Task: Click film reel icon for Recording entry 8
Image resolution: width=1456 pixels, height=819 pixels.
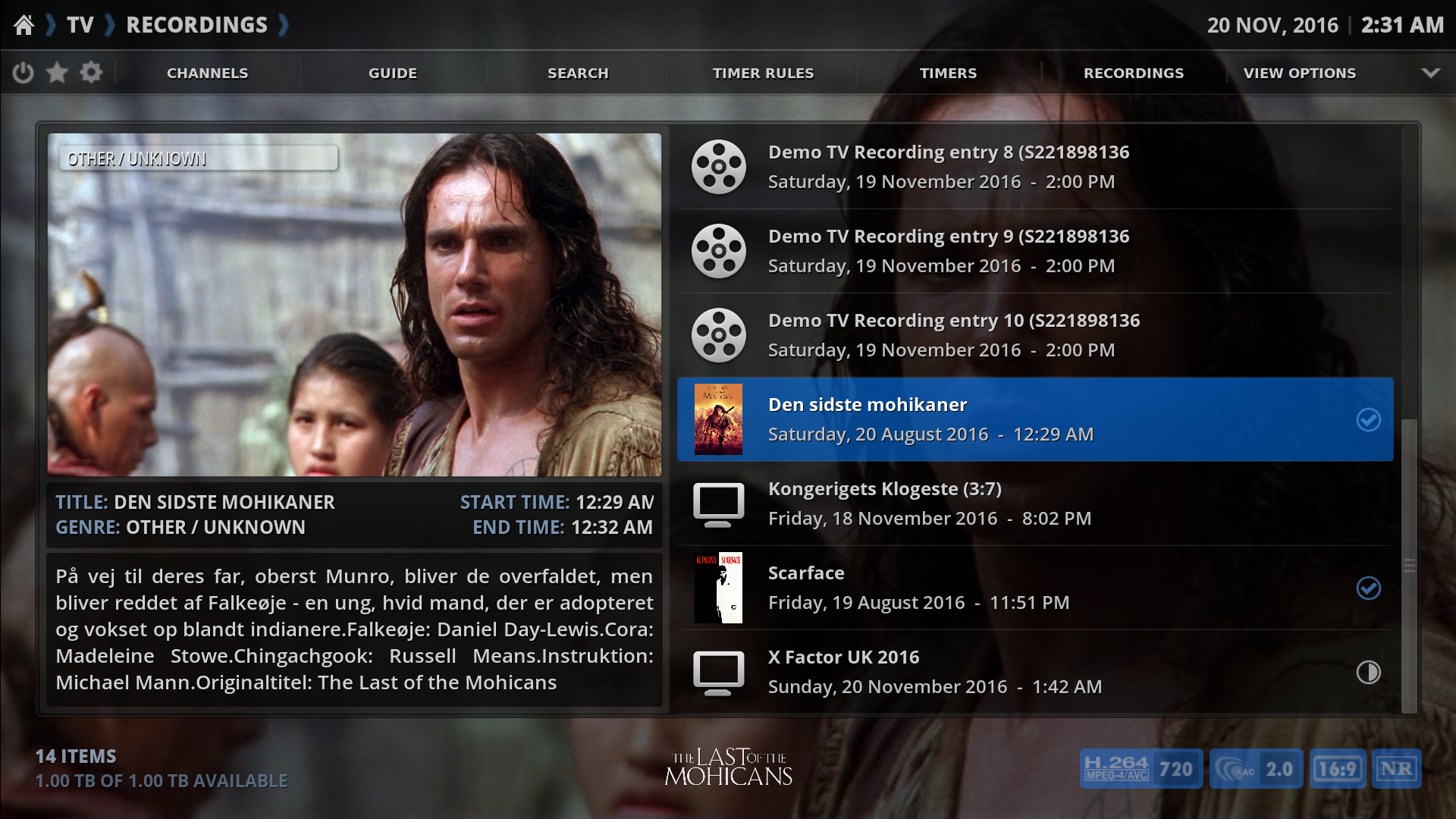Action: pos(718,167)
